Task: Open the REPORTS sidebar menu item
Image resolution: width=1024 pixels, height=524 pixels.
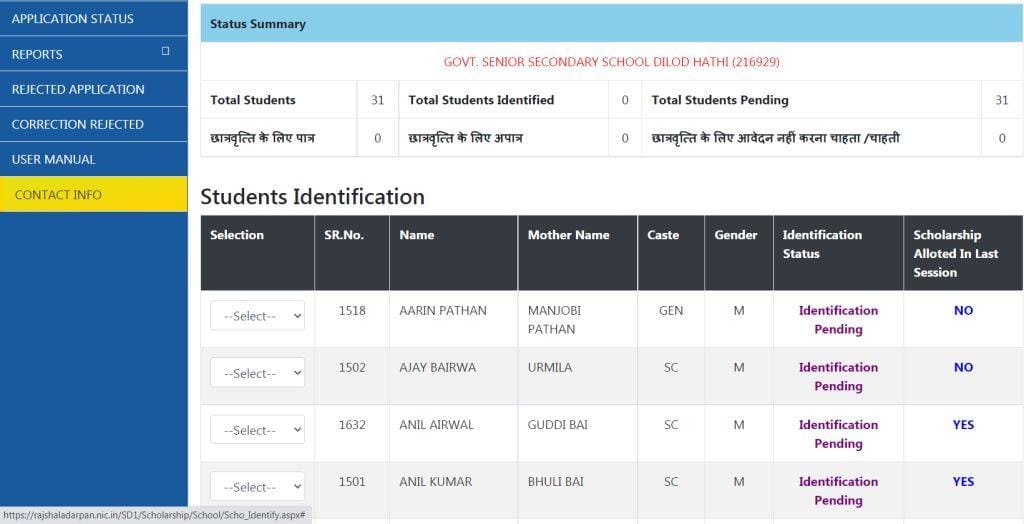Action: [x=37, y=54]
